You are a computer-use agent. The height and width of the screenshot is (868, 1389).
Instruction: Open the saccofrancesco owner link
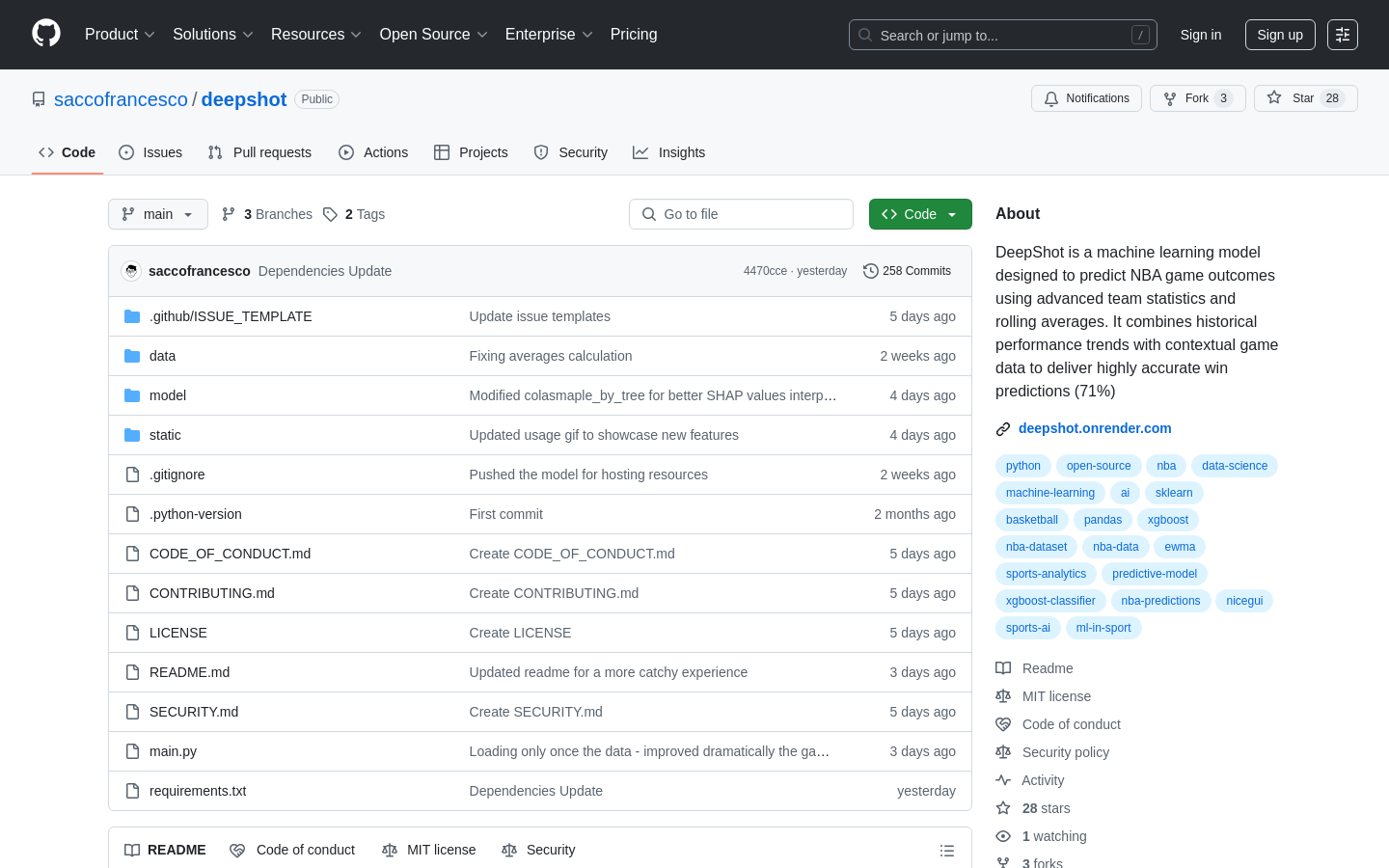121,99
